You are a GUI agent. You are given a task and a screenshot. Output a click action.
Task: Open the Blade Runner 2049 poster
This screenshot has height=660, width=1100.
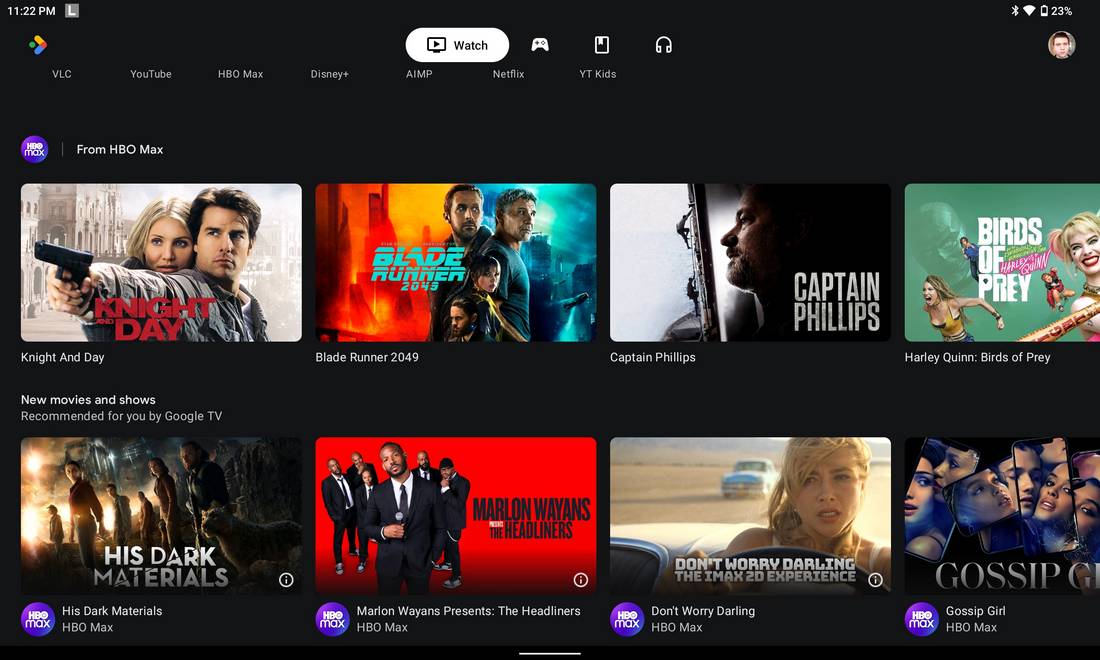(x=456, y=262)
